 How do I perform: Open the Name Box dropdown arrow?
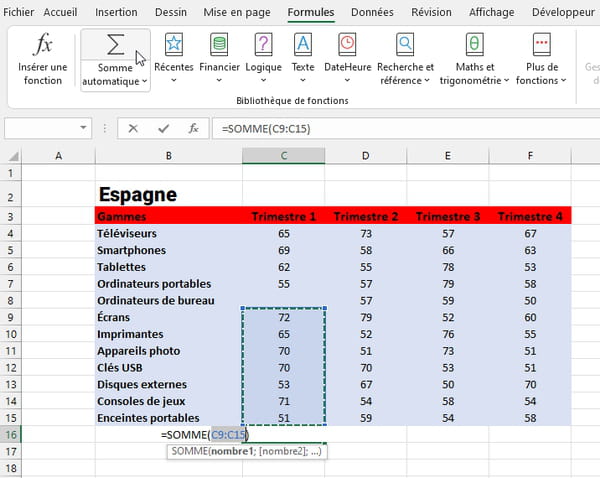[x=83, y=127]
